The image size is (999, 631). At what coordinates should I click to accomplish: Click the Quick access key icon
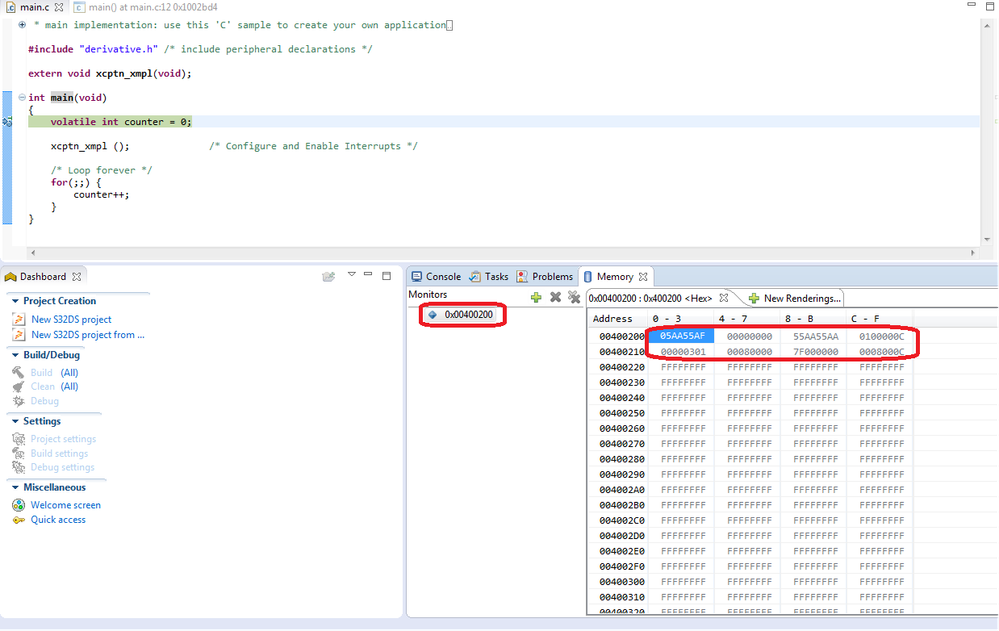(x=18, y=519)
